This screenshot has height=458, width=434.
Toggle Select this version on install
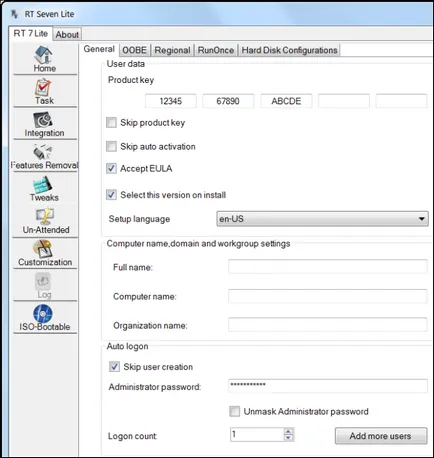pyautogui.click(x=111, y=195)
